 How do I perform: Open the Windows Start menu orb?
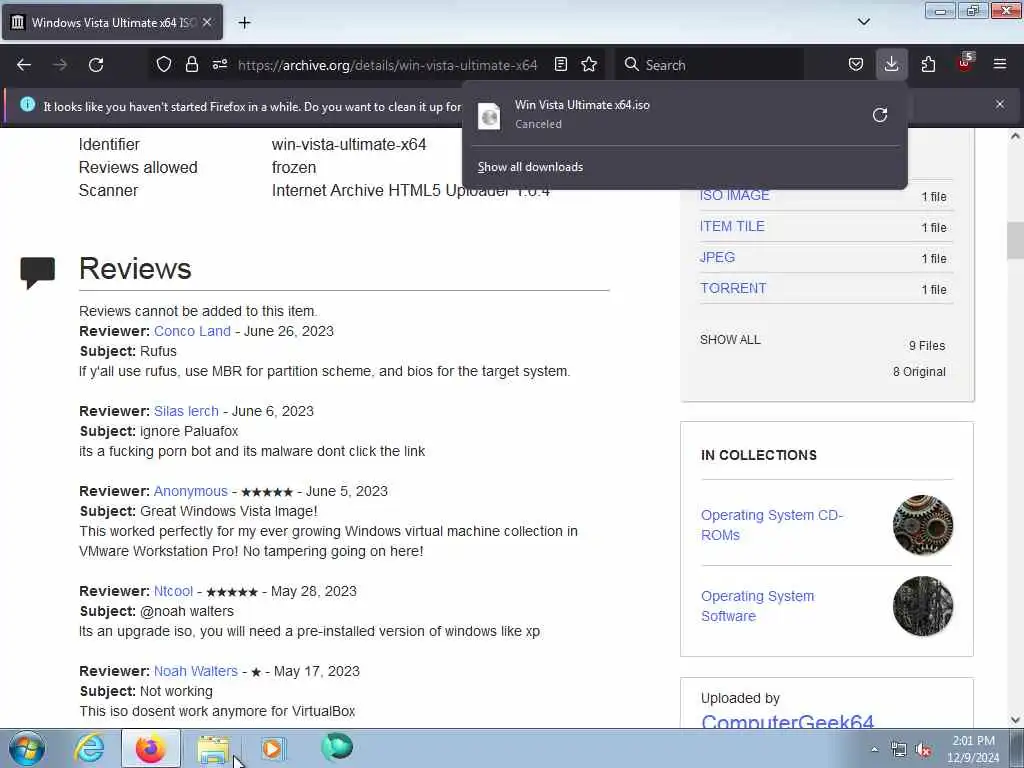[26, 748]
